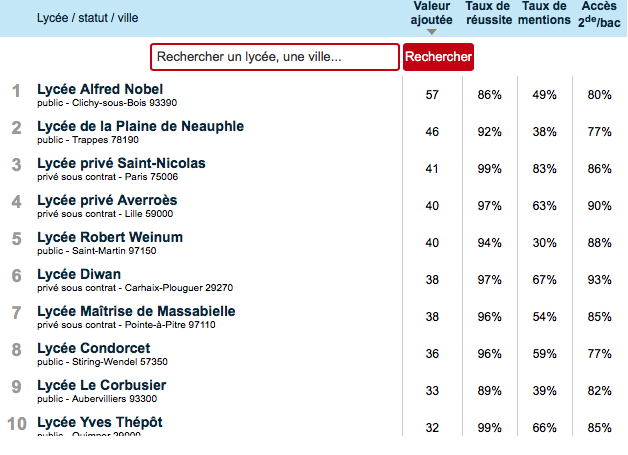Click value 57 for Alfred Nobel
The height and width of the screenshot is (455, 628).
[x=432, y=95]
